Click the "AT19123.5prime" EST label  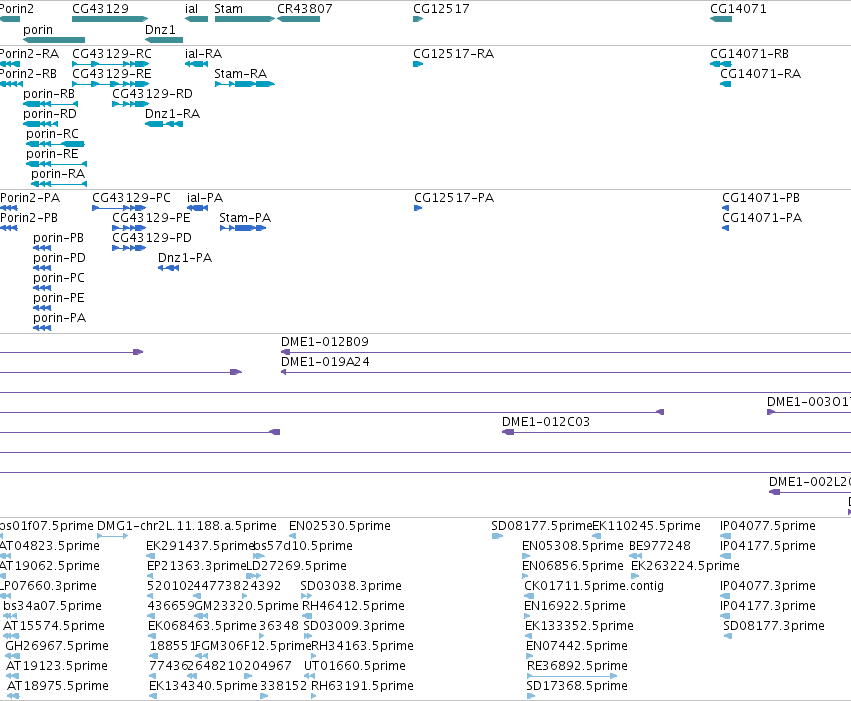[x=57, y=667]
